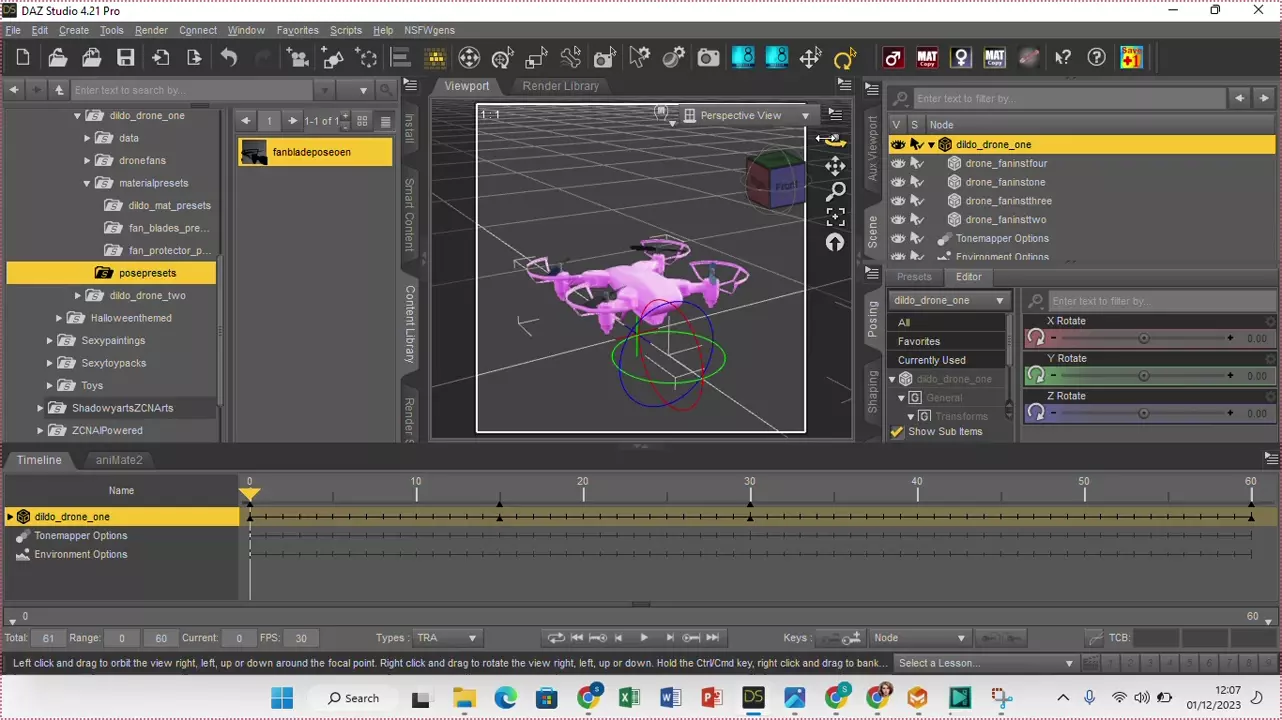Image resolution: width=1282 pixels, height=720 pixels.
Task: Click the X Rotate slider handle
Action: pos(1143,339)
